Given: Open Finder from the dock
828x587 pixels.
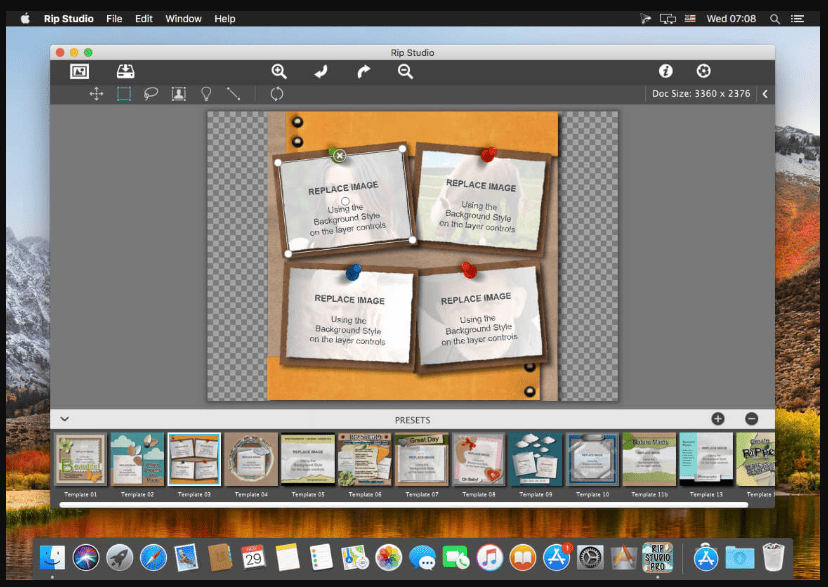Looking at the screenshot, I should [x=52, y=557].
